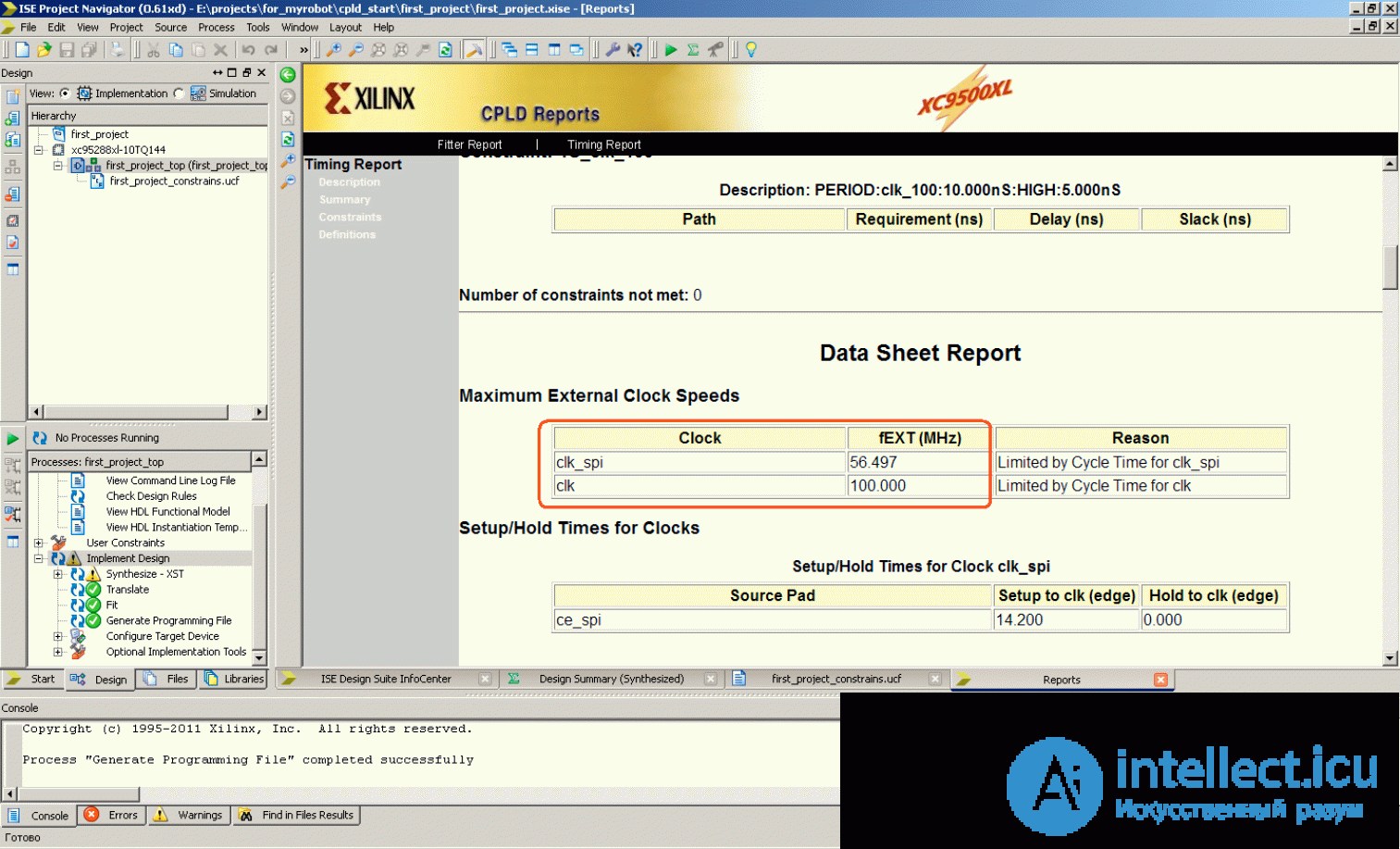Click the Zoom In magnifier icon
1400x849 pixels.
pyautogui.click(x=334, y=50)
